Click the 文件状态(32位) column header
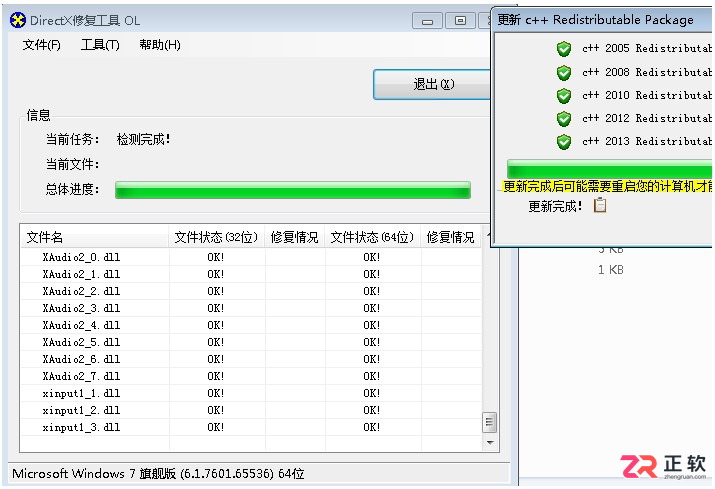715x489 pixels. (217, 237)
